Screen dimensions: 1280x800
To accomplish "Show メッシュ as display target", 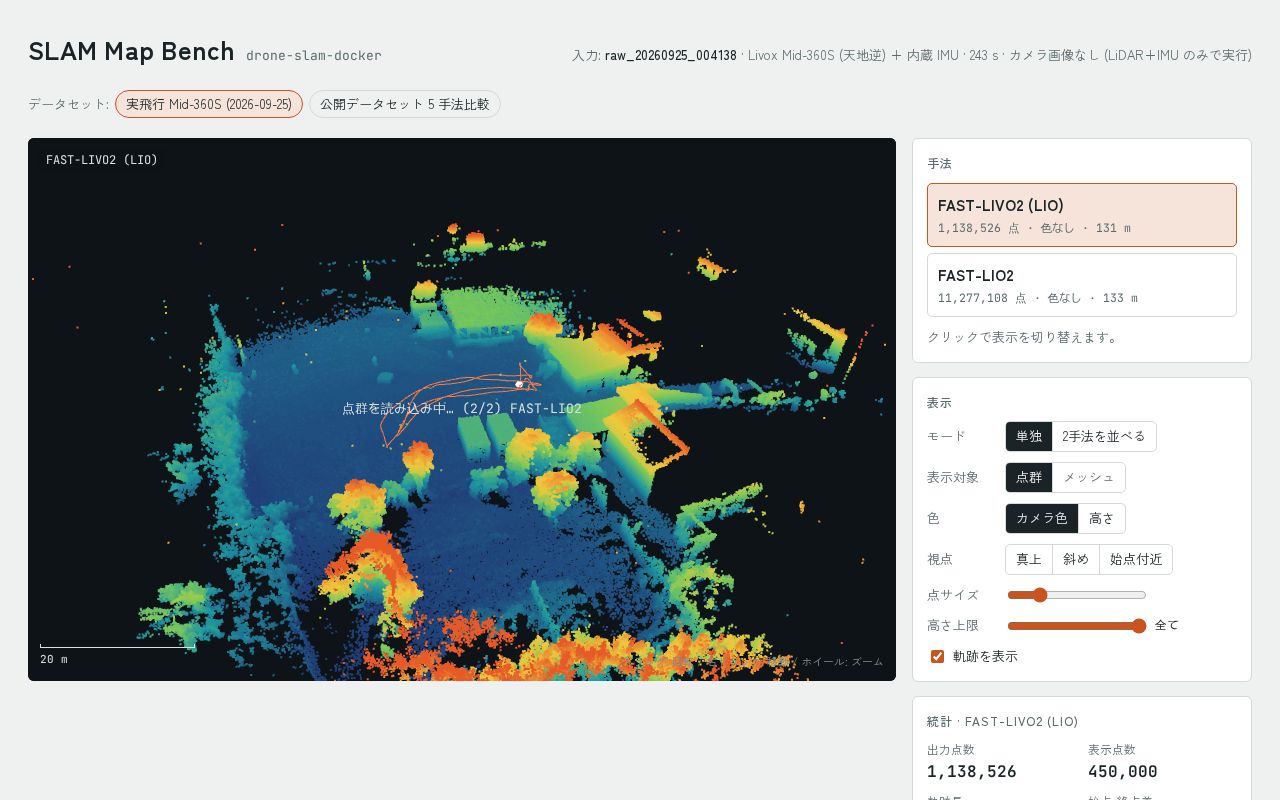I will click(x=1089, y=477).
